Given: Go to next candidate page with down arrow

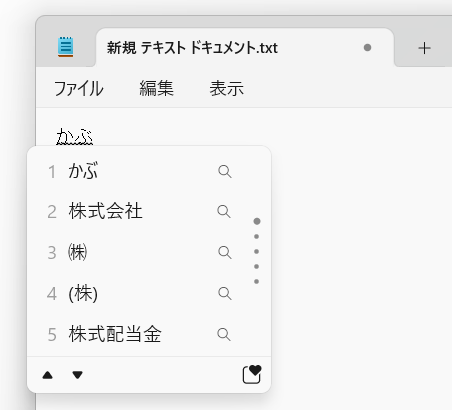Looking at the screenshot, I should pos(77,375).
